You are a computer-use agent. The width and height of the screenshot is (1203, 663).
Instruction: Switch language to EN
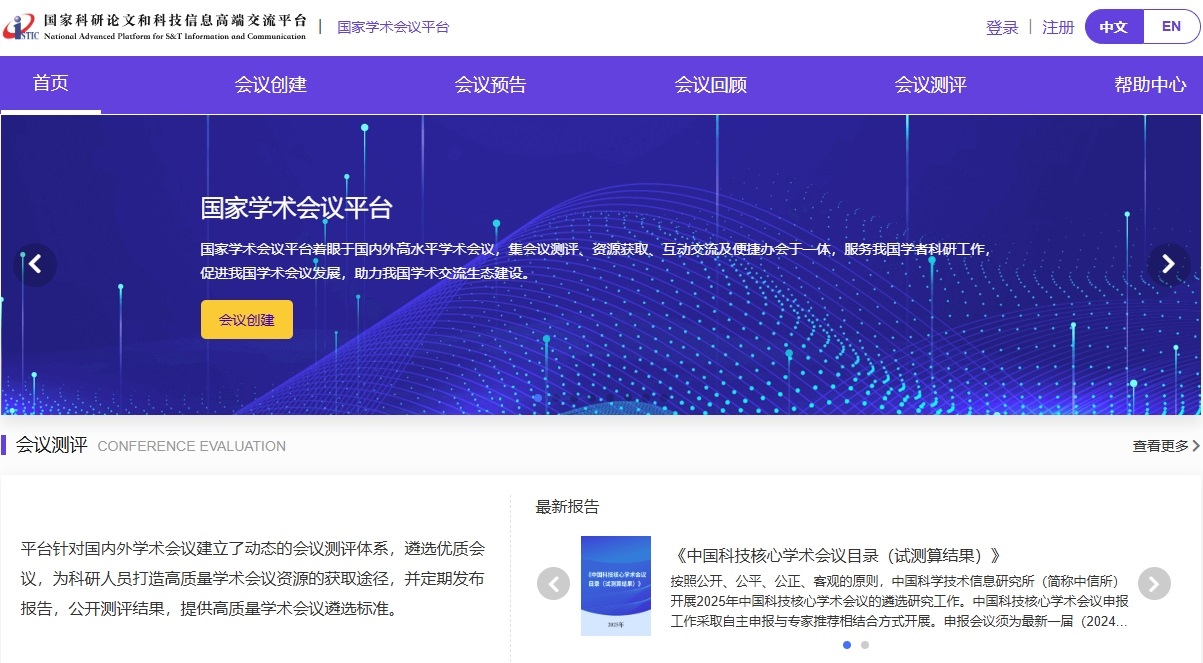[1171, 27]
